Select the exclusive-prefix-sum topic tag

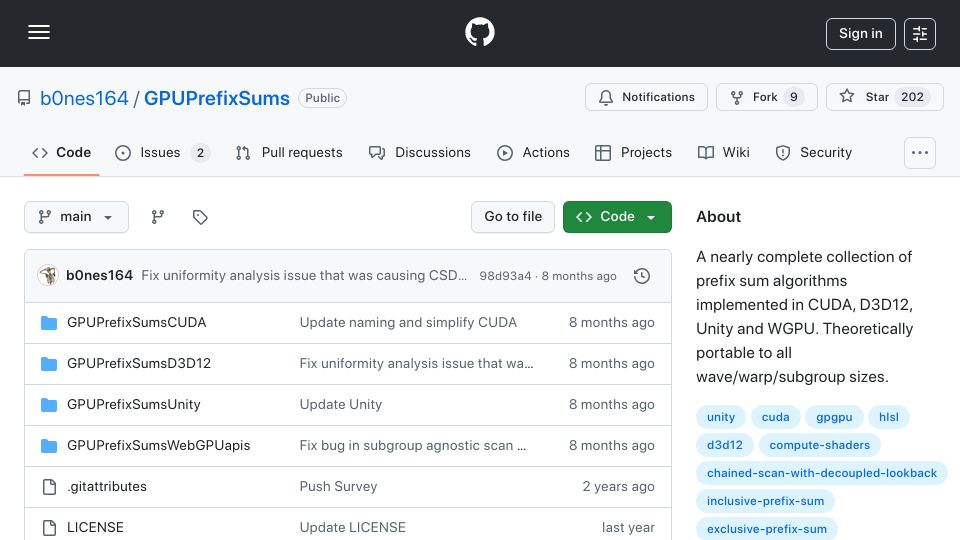pos(767,529)
